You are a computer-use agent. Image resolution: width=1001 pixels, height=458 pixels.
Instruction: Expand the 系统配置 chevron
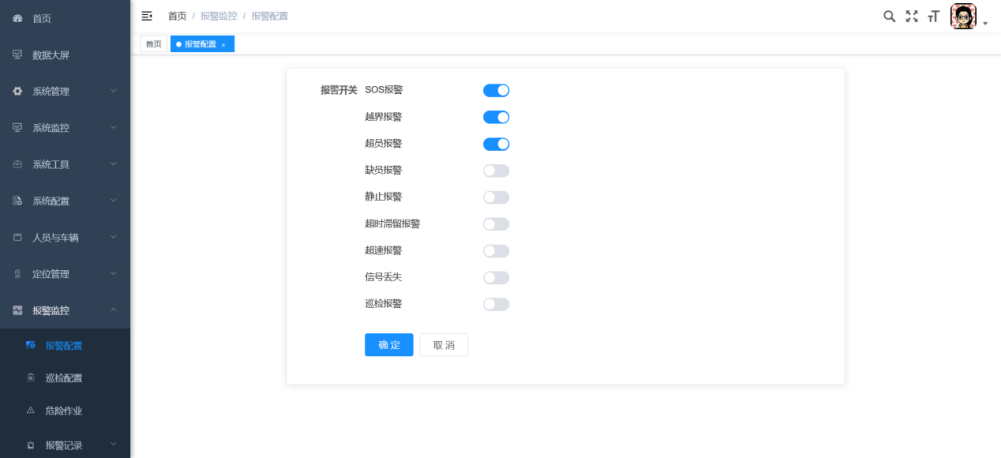click(x=114, y=201)
